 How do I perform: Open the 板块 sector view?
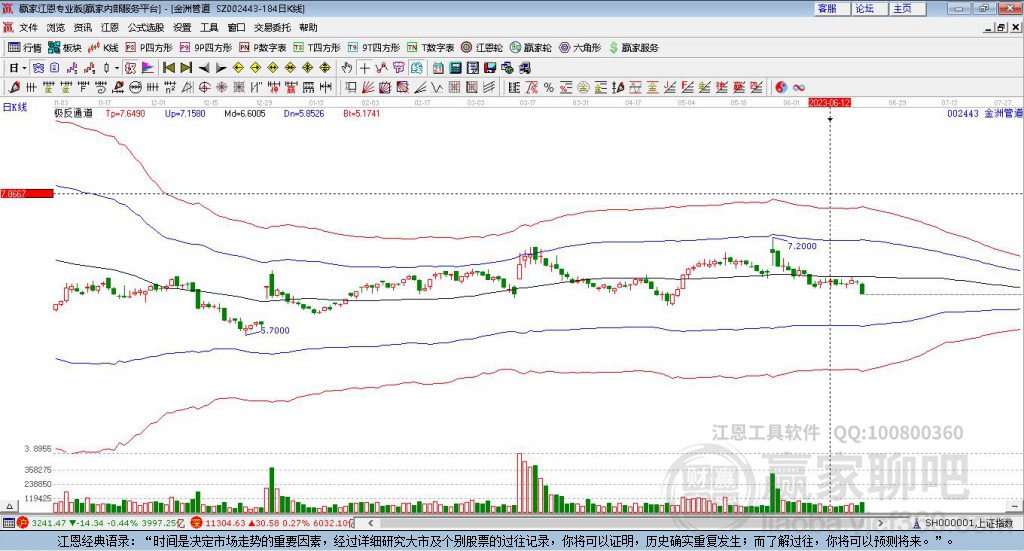coord(65,48)
